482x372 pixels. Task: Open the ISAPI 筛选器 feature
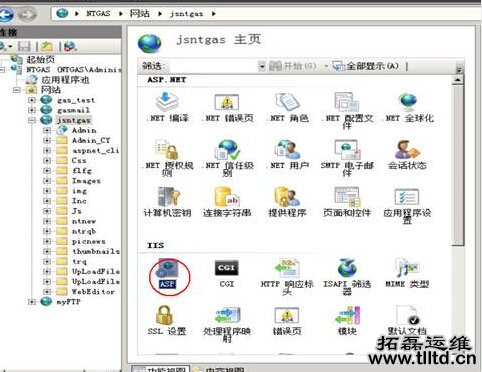(347, 277)
